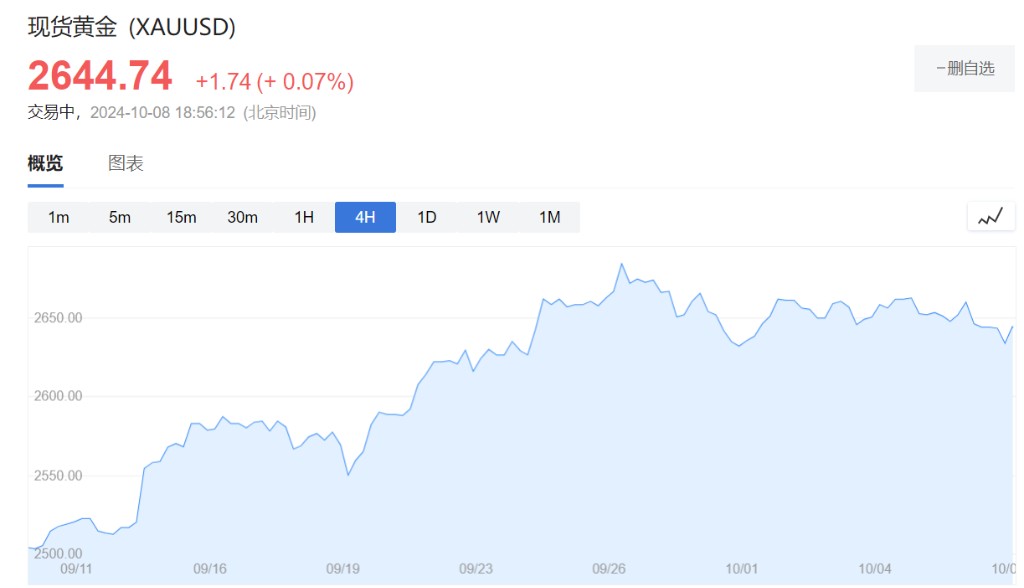Click the 2644.74 current price

click(100, 76)
